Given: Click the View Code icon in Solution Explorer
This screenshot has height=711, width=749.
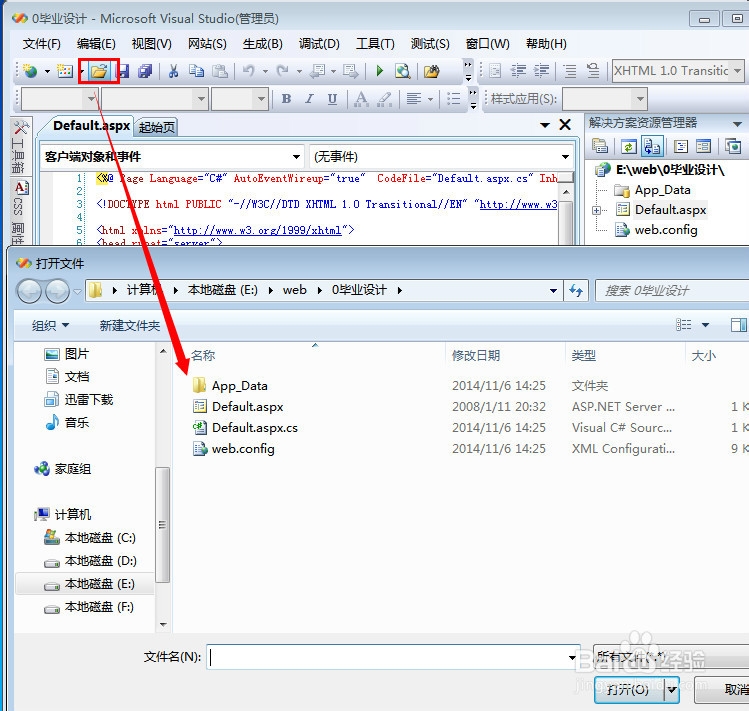Looking at the screenshot, I should coord(681,146).
